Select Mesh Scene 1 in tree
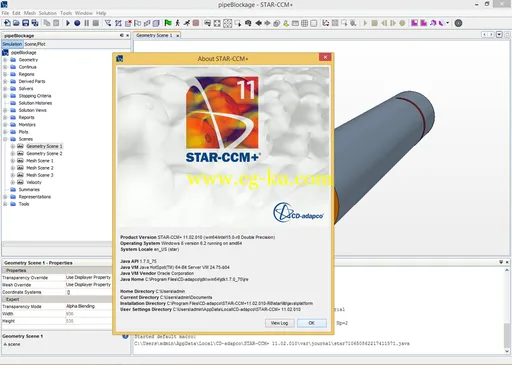512x365 pixels. (x=40, y=161)
